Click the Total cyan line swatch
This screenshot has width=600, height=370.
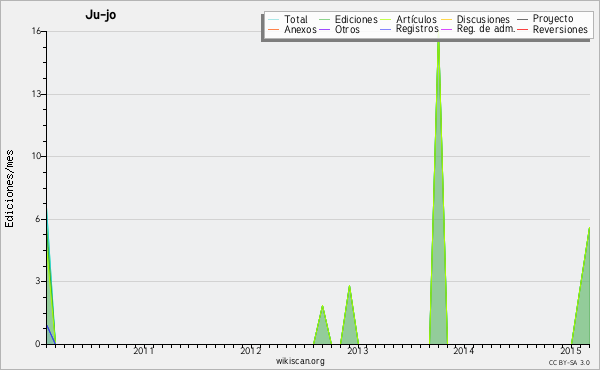click(274, 20)
